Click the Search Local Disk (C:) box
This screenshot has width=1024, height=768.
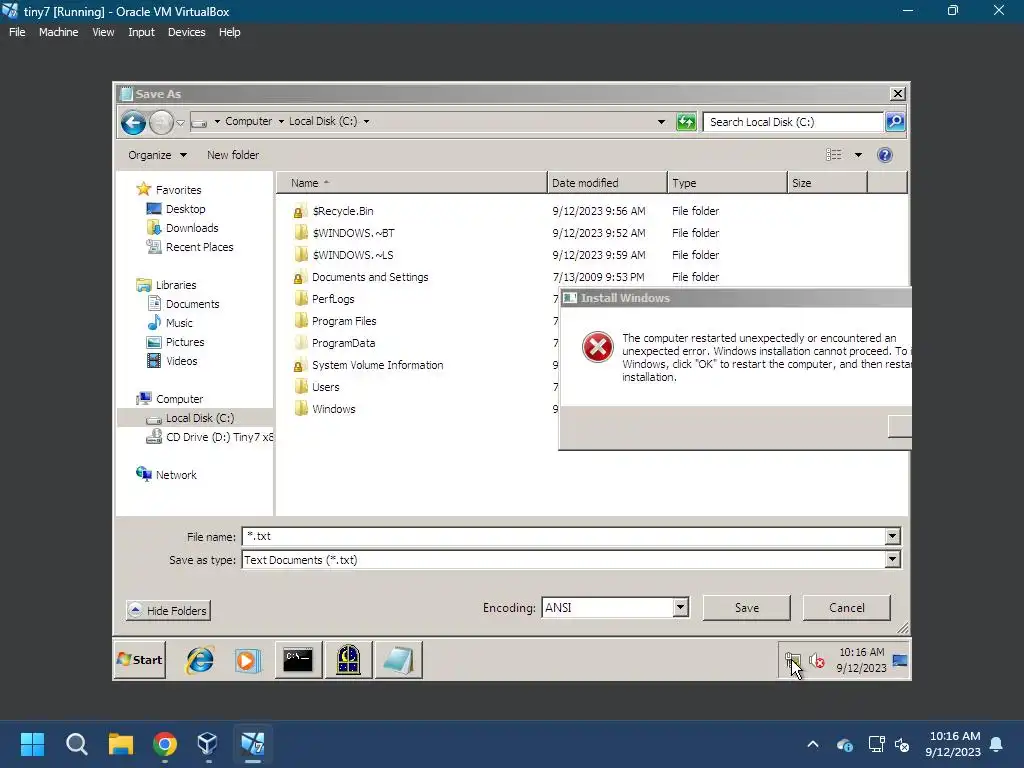[793, 121]
